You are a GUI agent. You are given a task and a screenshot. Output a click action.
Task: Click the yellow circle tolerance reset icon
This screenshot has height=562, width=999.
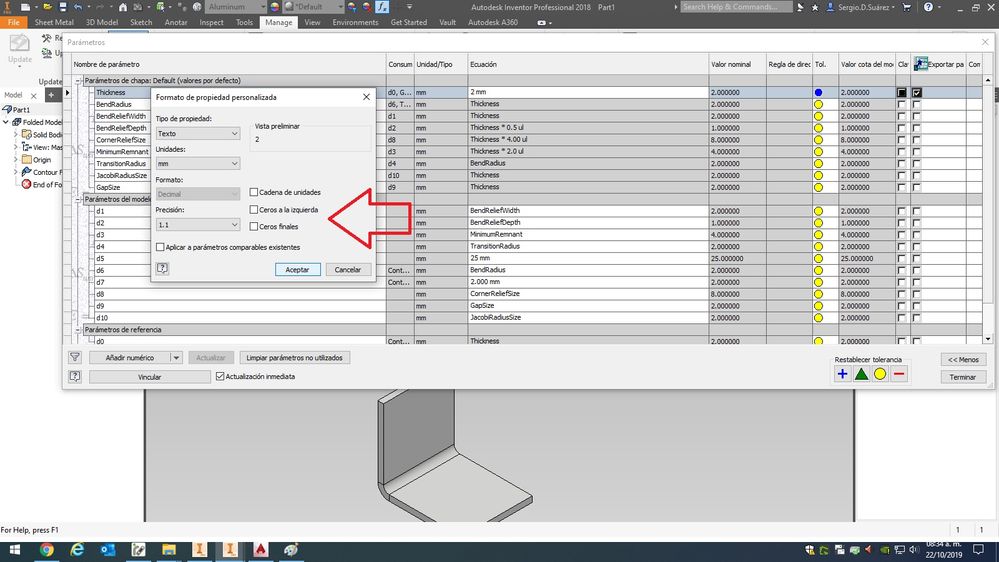pos(880,374)
